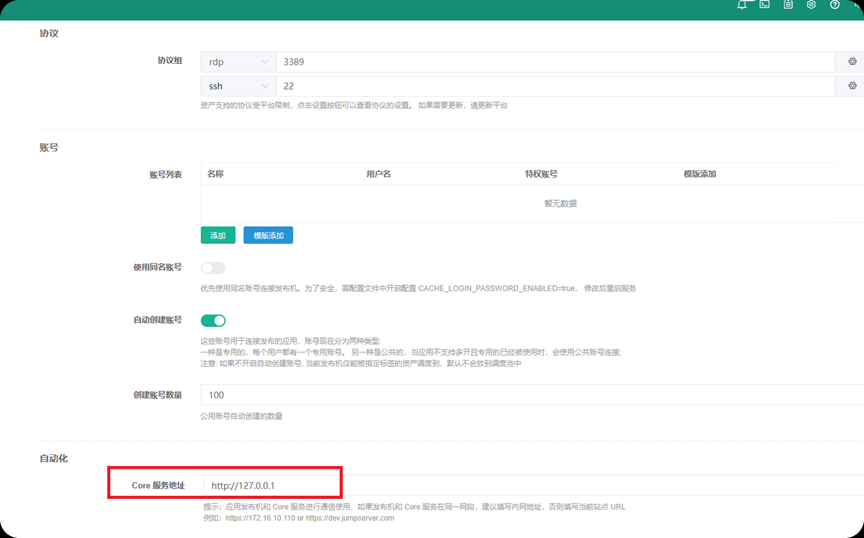Edit the ssh port field 22
The height and width of the screenshot is (538, 864).
click(x=555, y=86)
